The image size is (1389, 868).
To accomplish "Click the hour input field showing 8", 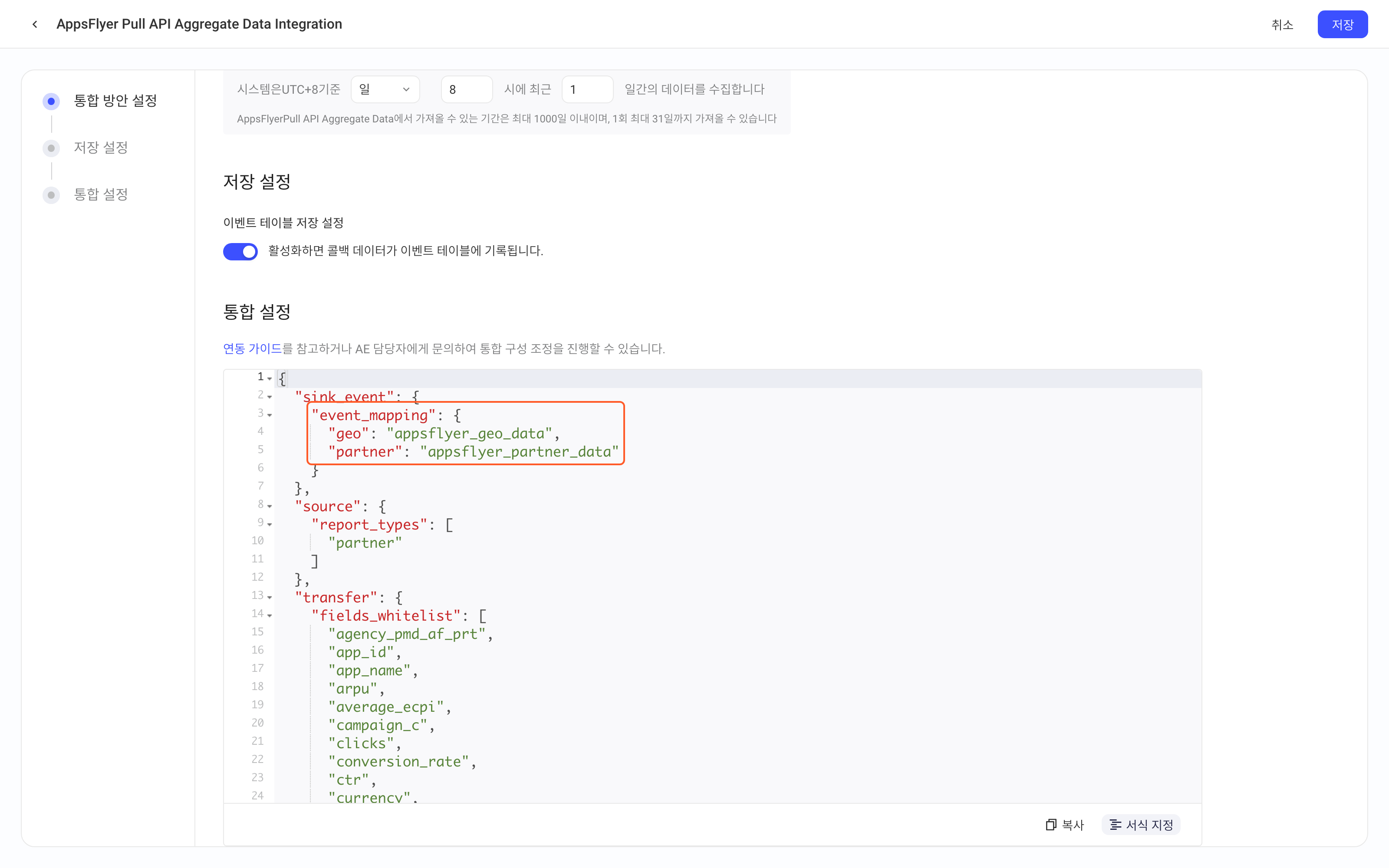I will [466, 89].
